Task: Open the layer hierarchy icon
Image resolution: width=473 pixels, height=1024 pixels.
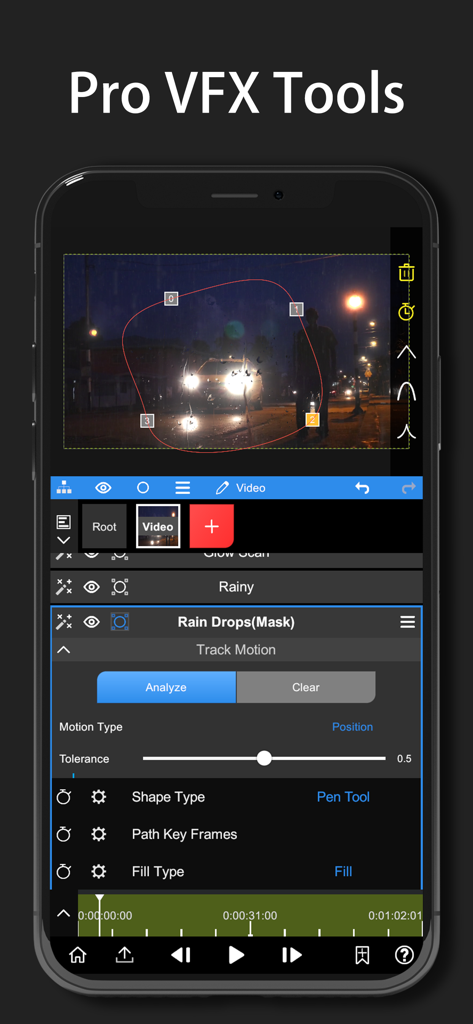Action: 64,488
